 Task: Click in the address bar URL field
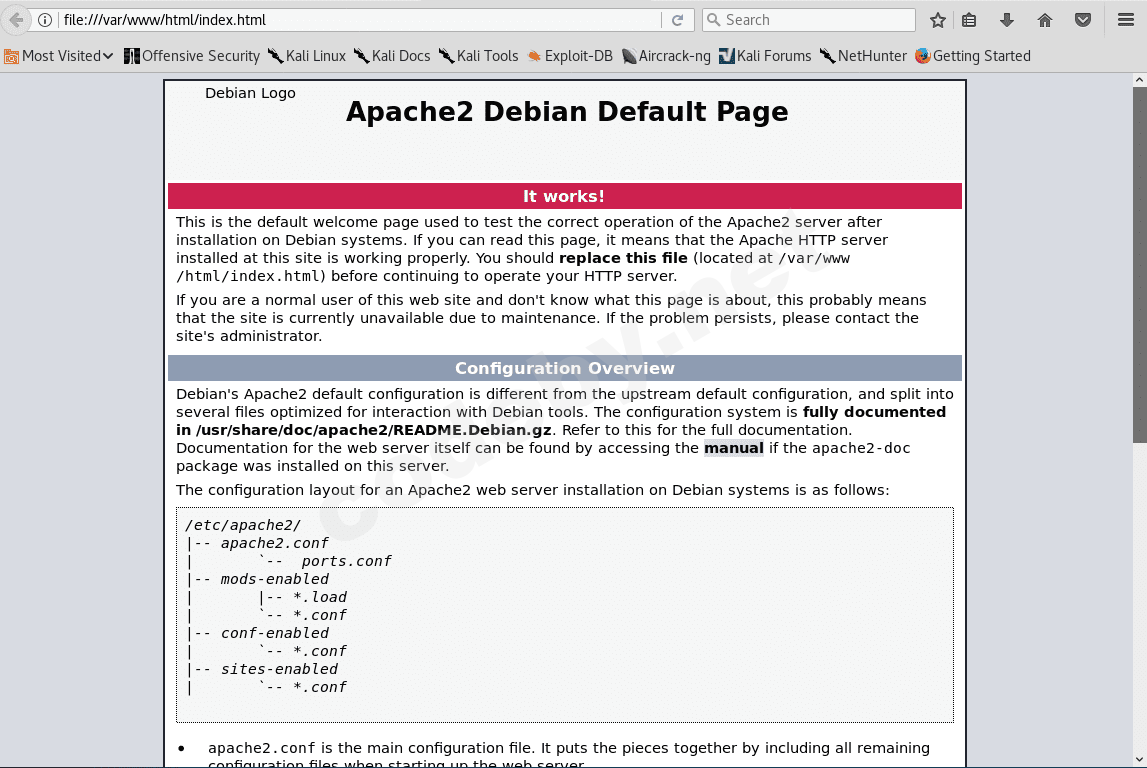(x=358, y=20)
